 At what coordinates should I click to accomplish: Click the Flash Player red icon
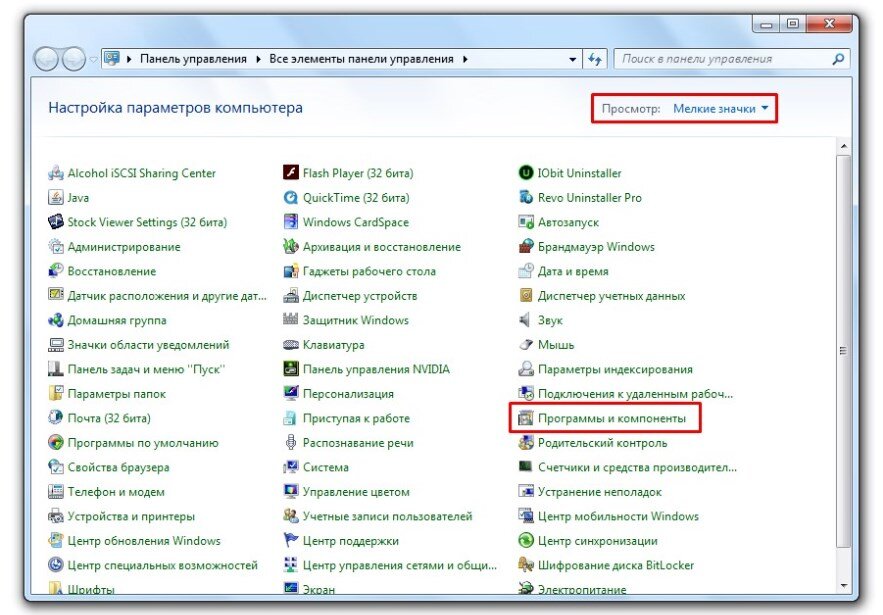coord(291,173)
